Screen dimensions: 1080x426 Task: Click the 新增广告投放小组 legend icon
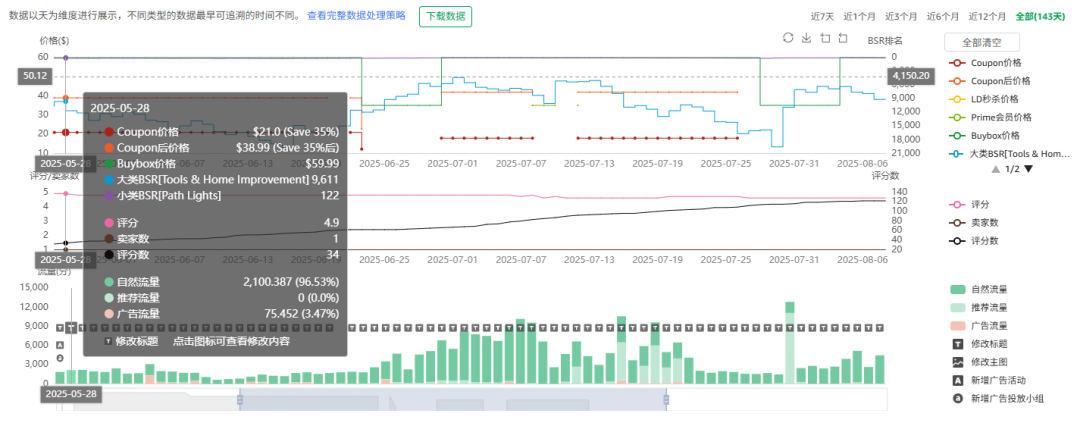(958, 397)
